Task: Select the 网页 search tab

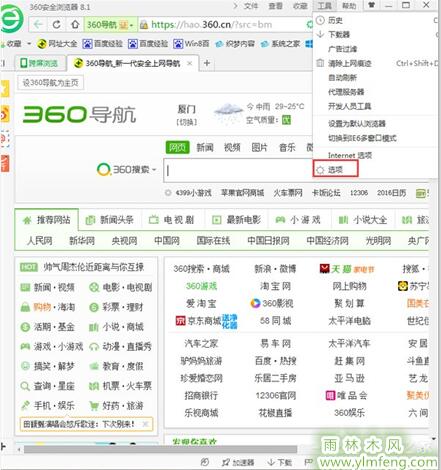Action: pyautogui.click(x=177, y=147)
